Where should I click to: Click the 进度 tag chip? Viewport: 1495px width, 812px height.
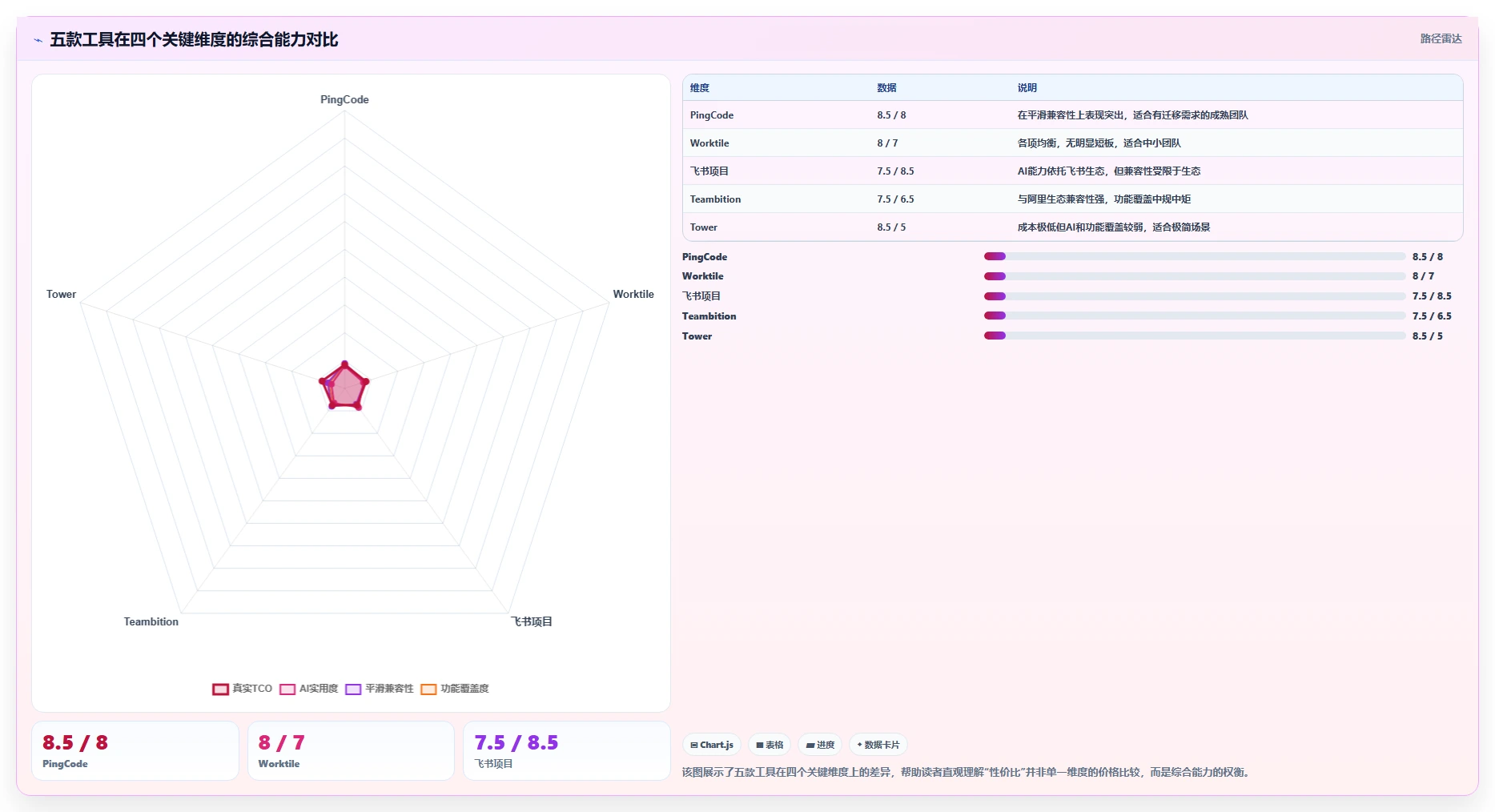(820, 745)
